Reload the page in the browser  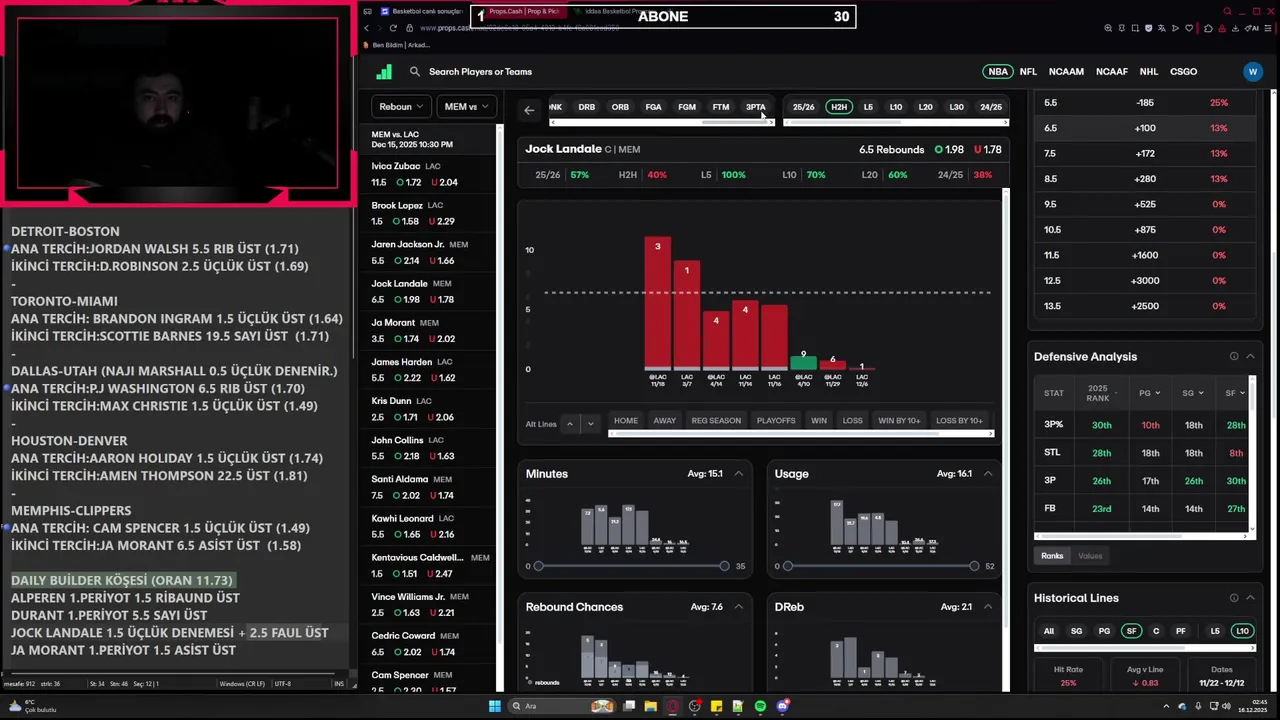tap(393, 28)
